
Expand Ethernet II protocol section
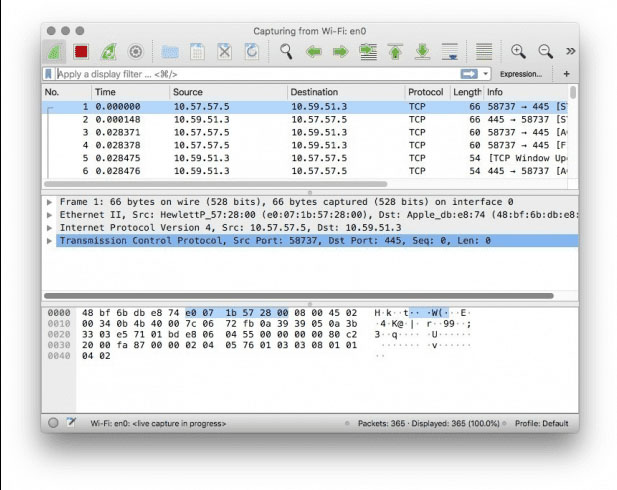point(50,214)
